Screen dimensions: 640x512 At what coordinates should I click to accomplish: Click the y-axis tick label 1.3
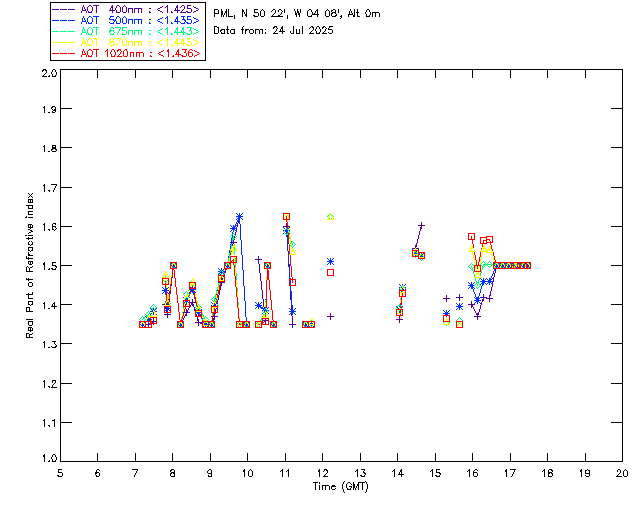49,344
